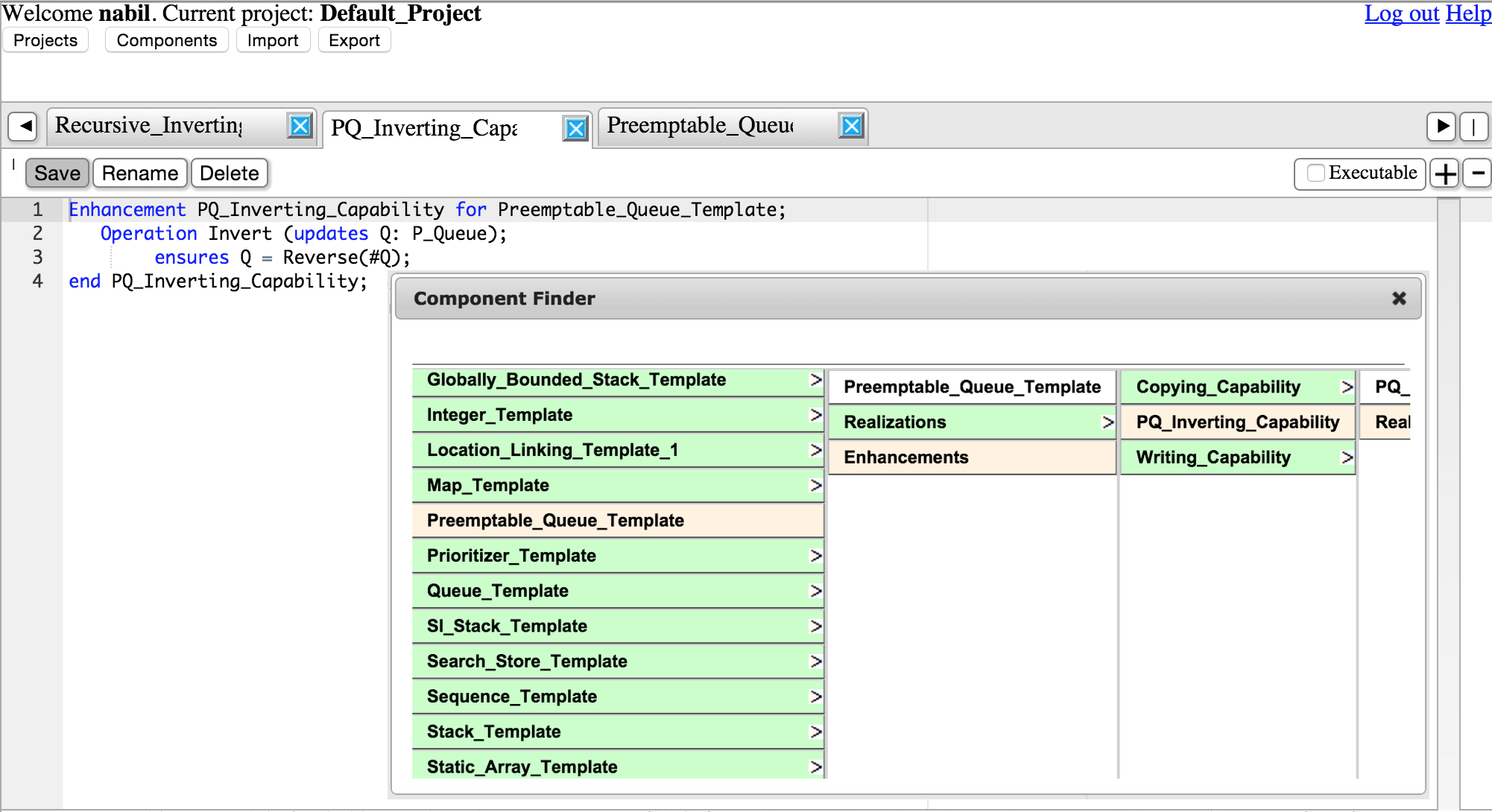
Task: Switch to the Recursive_Inverting tab
Action: tap(149, 126)
